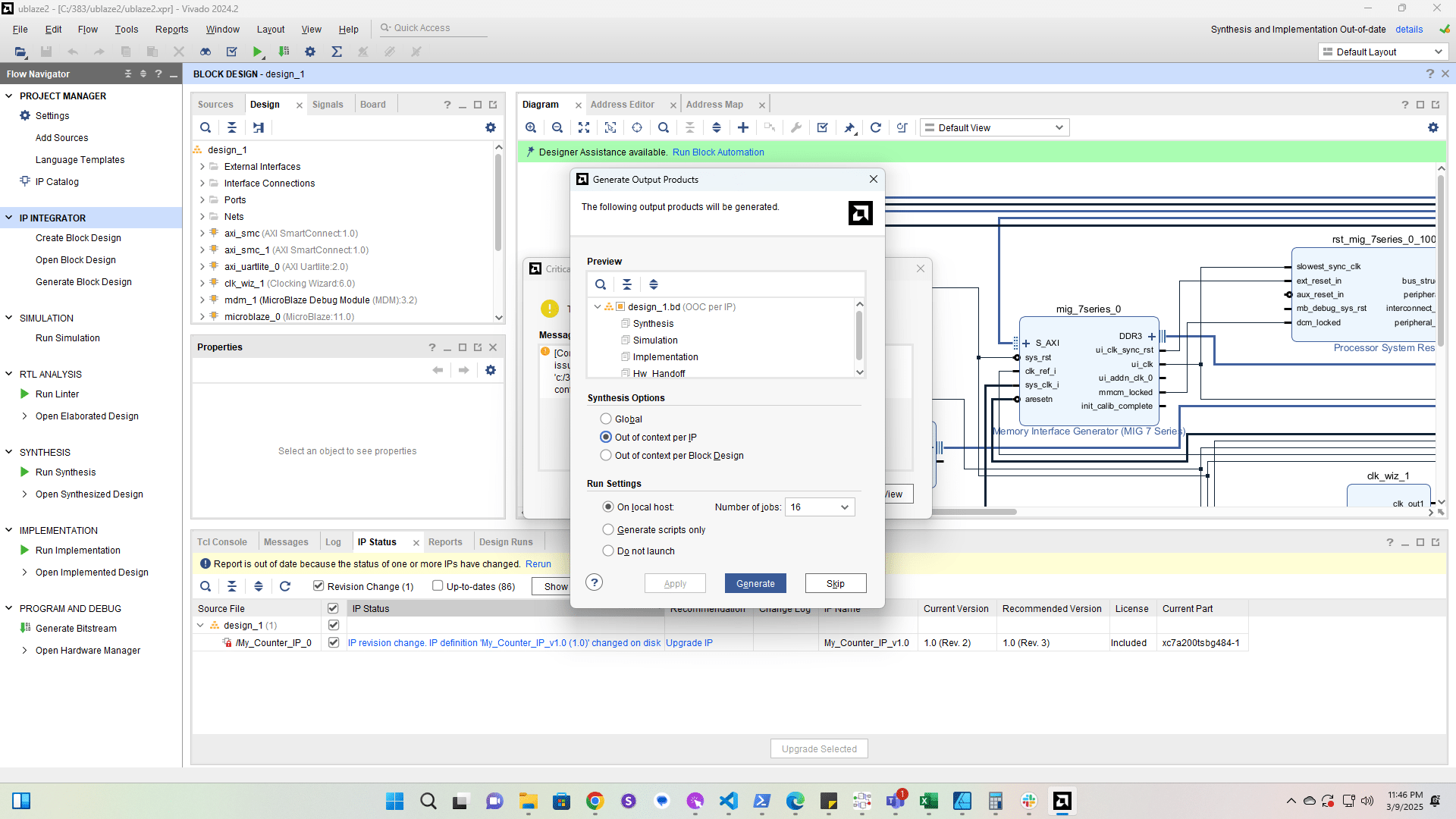Switch to the Address Editor tab
The height and width of the screenshot is (819, 1456).
tap(622, 105)
